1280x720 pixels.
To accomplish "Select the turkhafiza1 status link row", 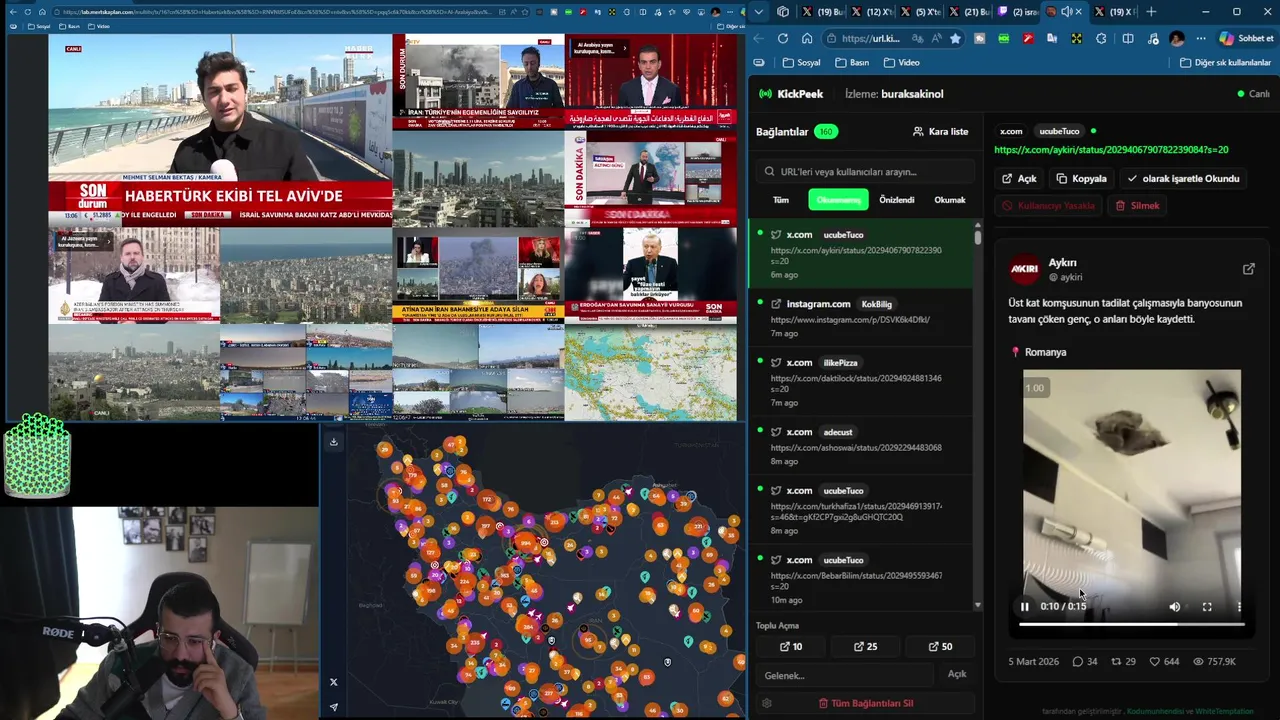I will 860,509.
